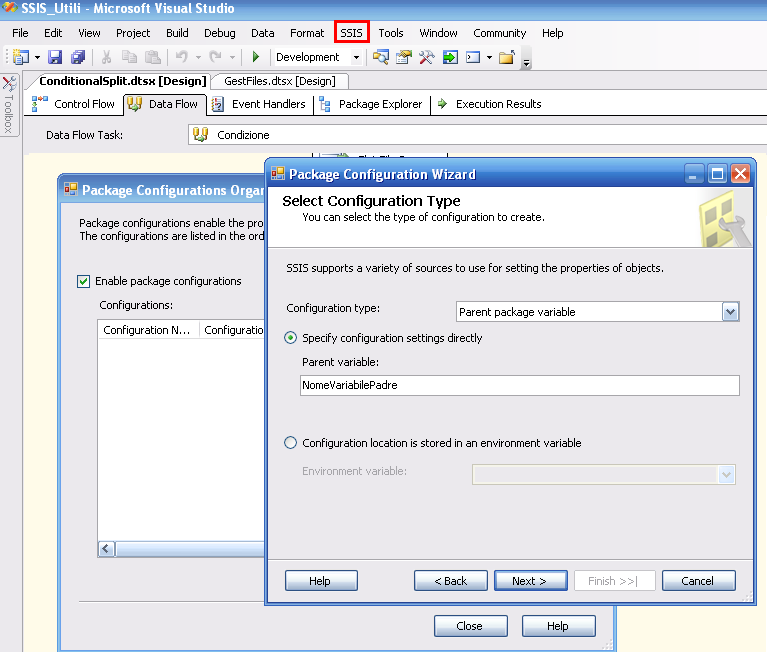Click the configurations list left scroll arrow
Viewport: 767px width, 652px height.
(x=106, y=549)
